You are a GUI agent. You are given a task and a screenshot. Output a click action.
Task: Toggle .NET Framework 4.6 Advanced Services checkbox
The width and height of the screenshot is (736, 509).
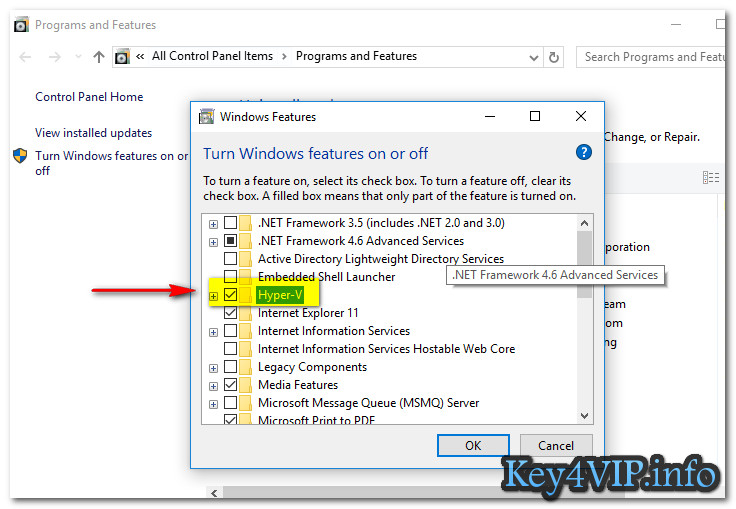pyautogui.click(x=230, y=240)
